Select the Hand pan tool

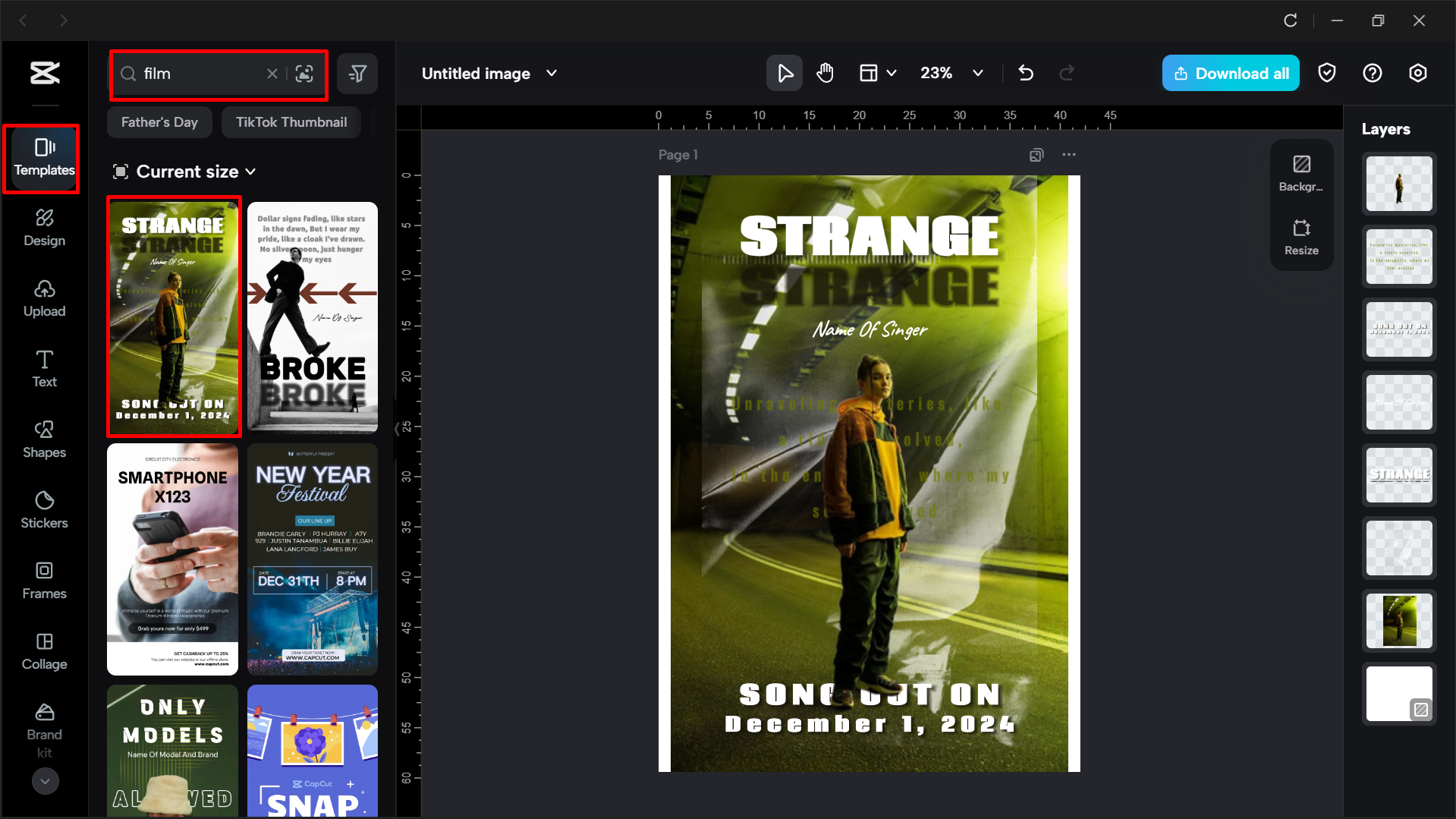[825, 73]
